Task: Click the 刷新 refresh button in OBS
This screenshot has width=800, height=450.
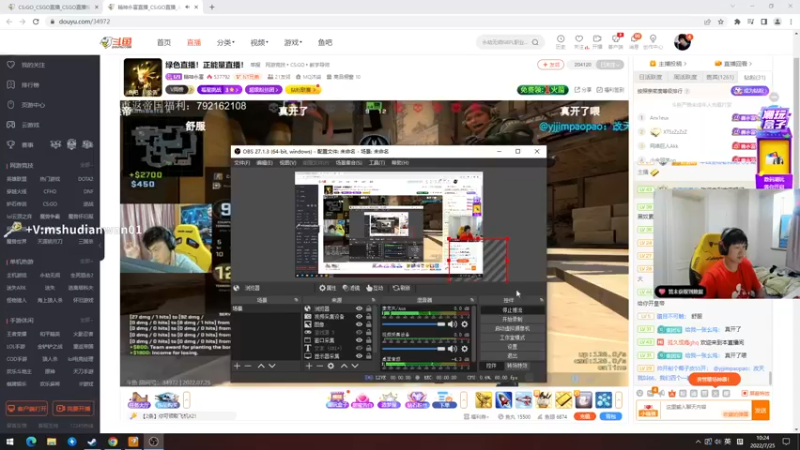Action: tap(402, 288)
